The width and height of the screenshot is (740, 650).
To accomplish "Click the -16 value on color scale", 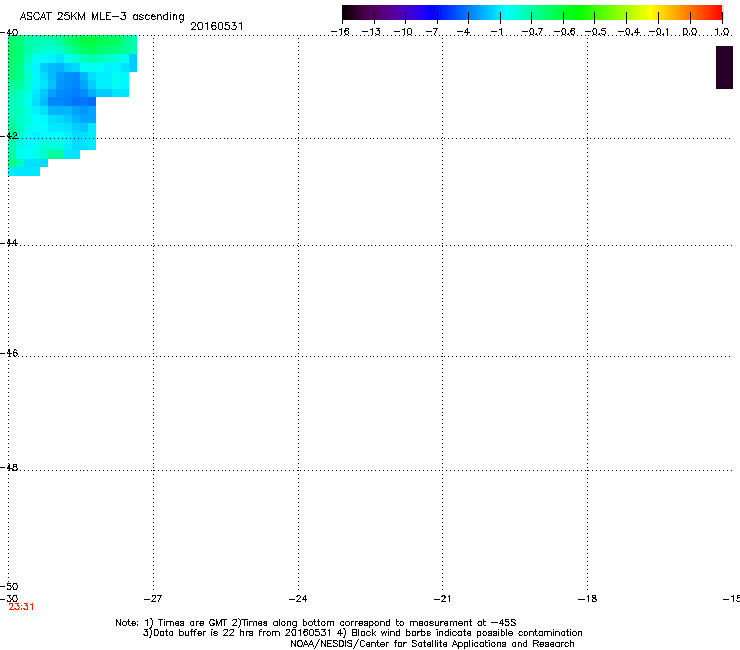I will pos(340,32).
